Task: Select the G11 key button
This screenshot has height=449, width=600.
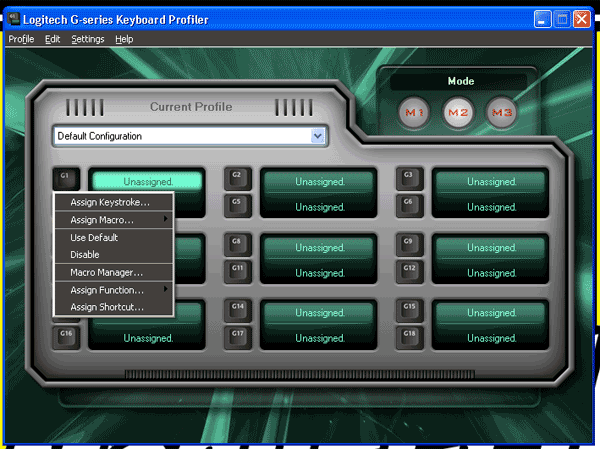Action: pyautogui.click(x=238, y=272)
